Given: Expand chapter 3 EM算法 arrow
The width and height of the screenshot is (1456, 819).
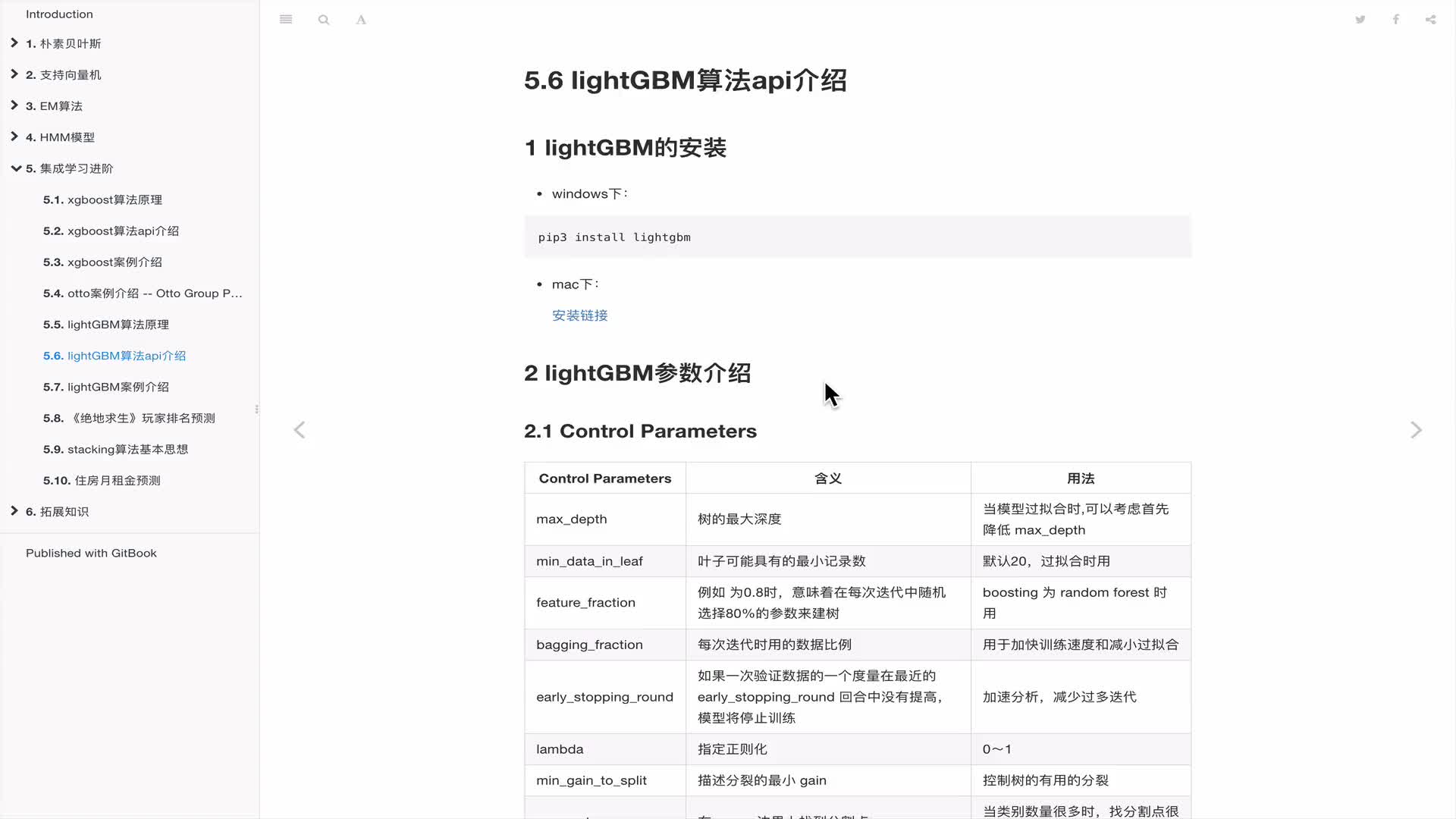Looking at the screenshot, I should point(14,105).
